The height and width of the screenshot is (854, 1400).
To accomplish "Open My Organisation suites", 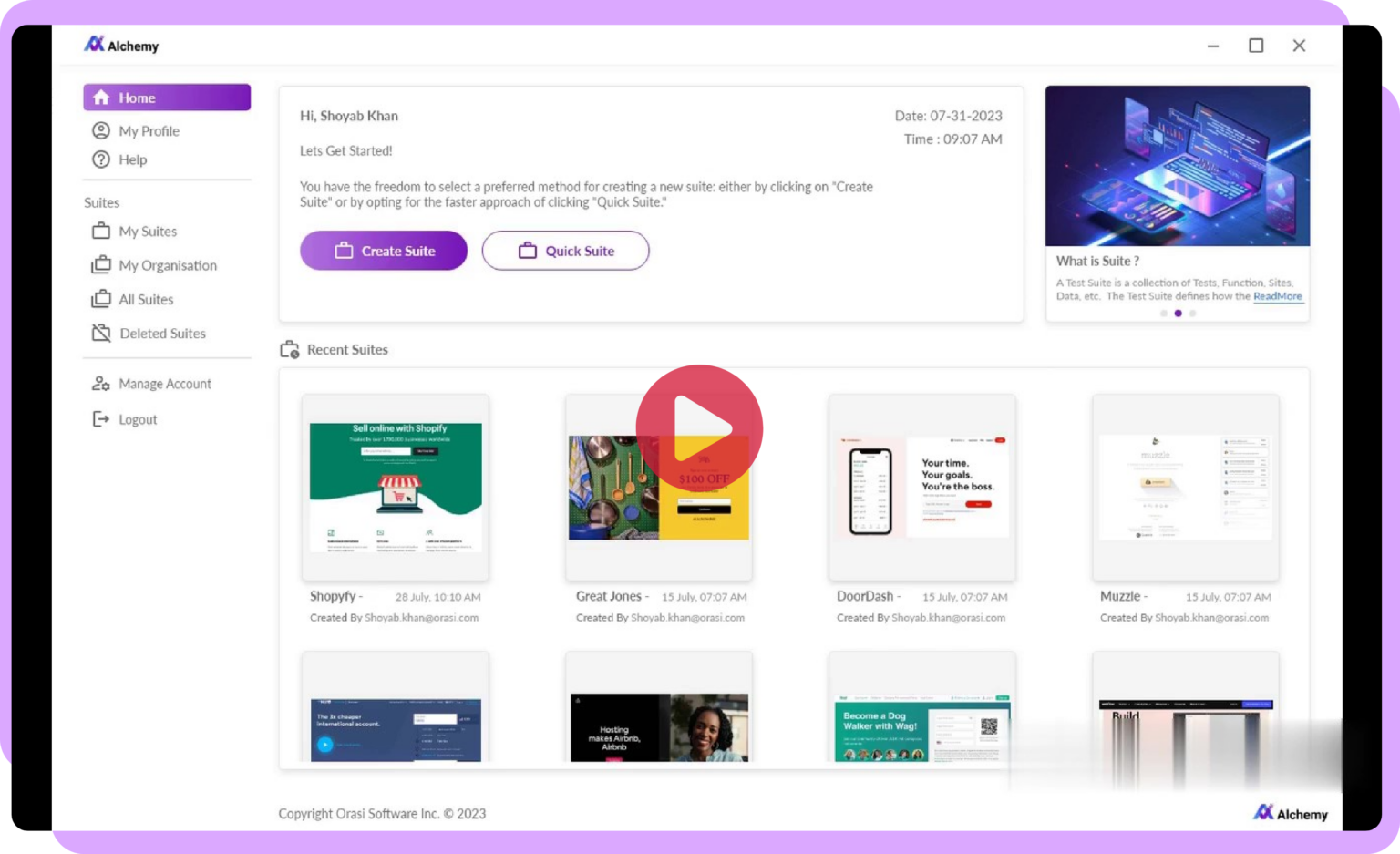I will (x=154, y=265).
